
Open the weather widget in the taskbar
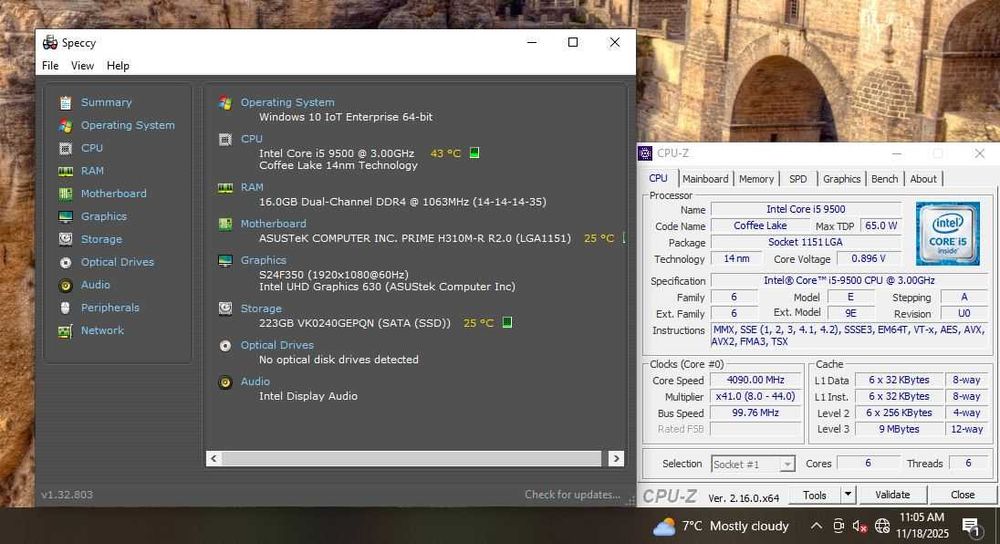click(721, 526)
